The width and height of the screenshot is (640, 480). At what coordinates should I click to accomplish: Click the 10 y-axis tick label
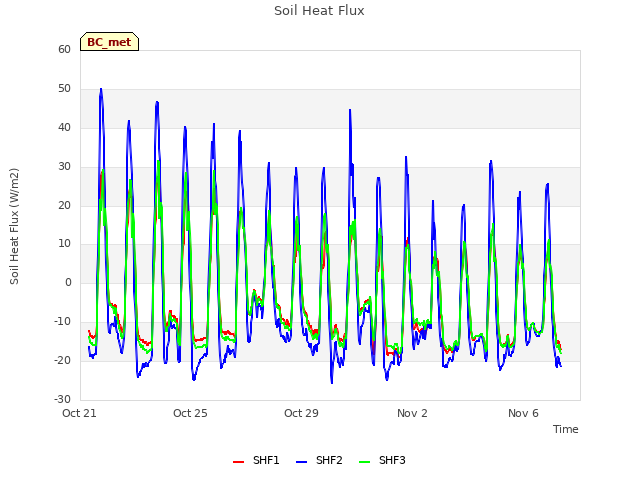64,244
